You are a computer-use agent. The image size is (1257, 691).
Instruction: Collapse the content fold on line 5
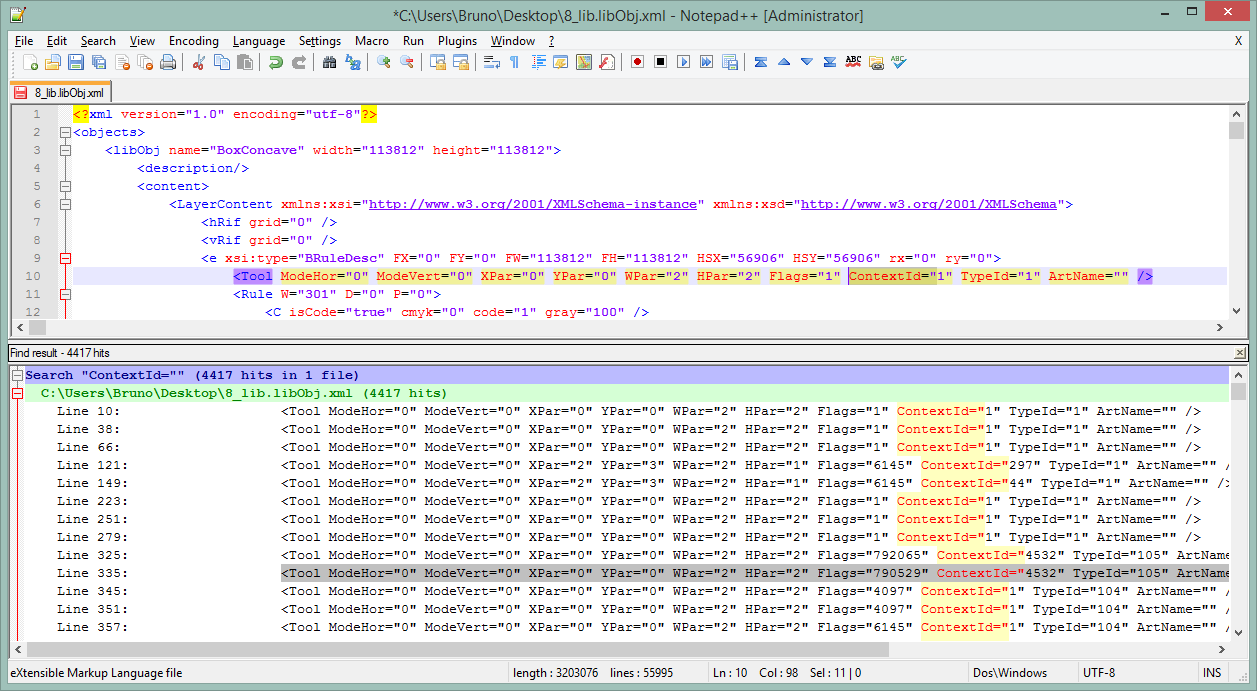pyautogui.click(x=66, y=186)
